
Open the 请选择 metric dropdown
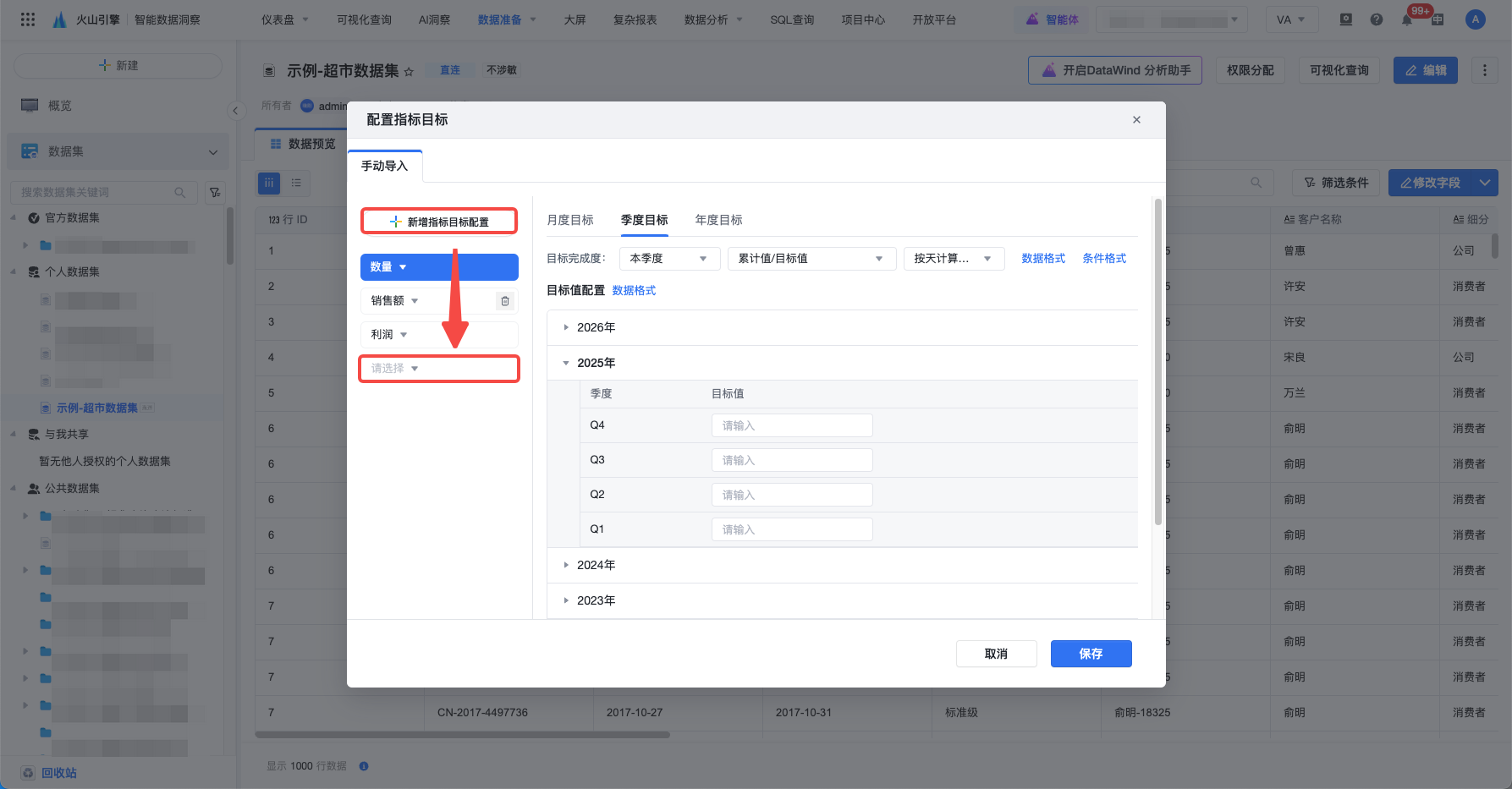[x=438, y=369]
